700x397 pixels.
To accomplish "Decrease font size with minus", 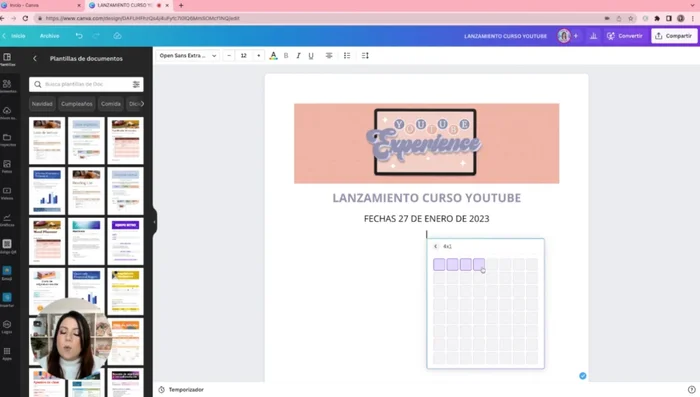I will (x=229, y=56).
